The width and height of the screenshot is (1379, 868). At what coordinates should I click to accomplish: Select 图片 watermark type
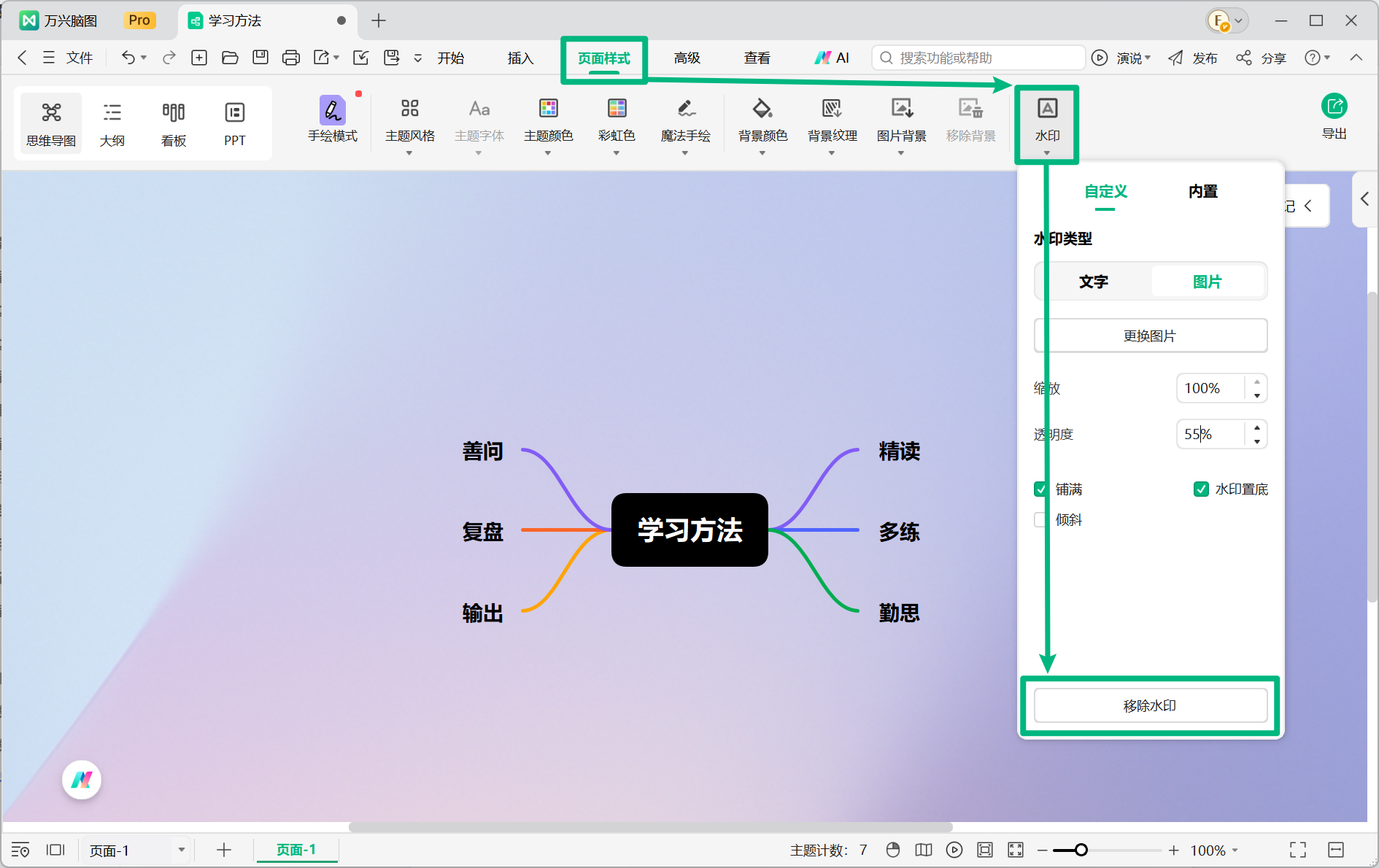1208,282
